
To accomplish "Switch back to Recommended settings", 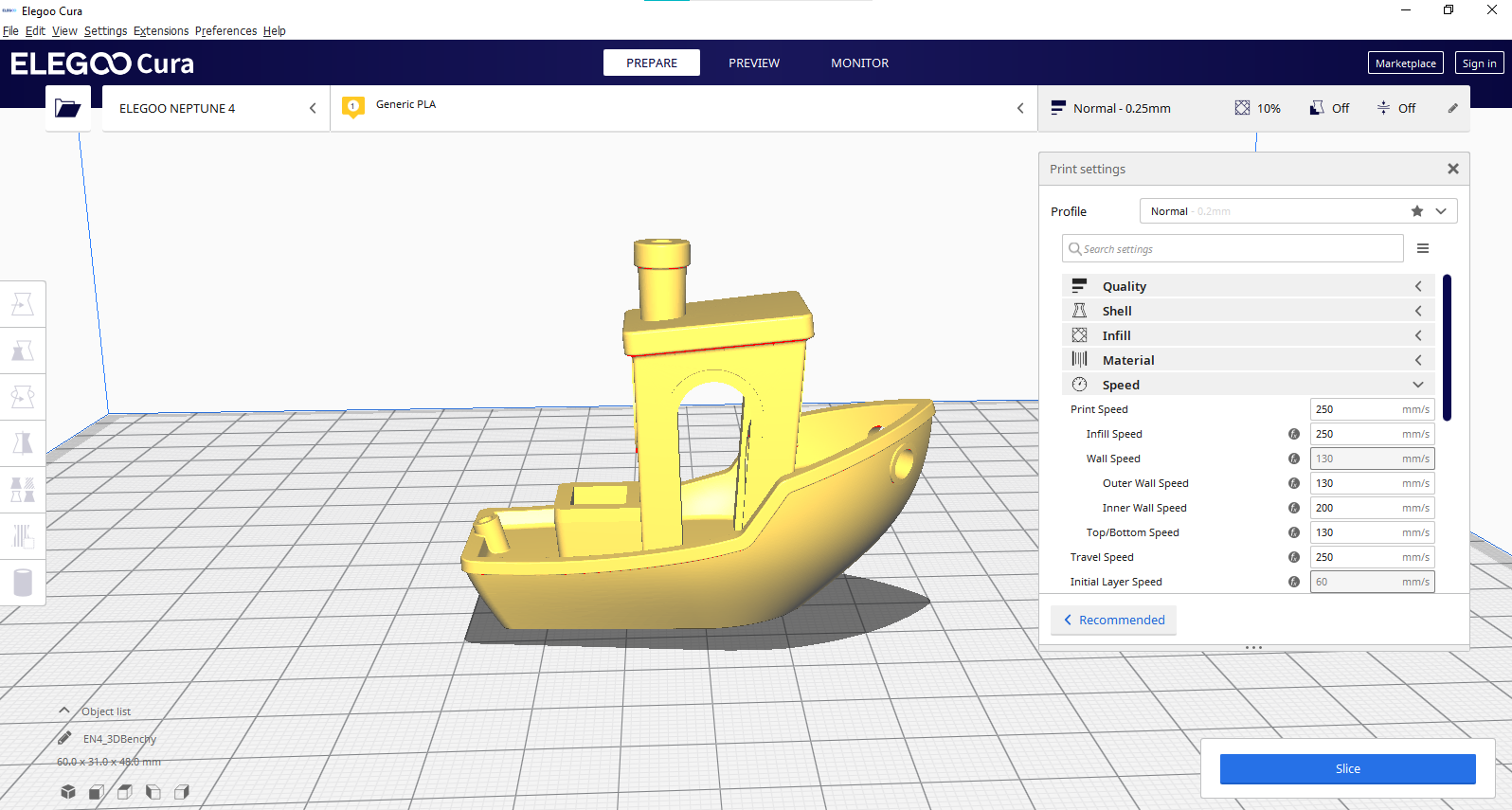I will coord(1114,620).
